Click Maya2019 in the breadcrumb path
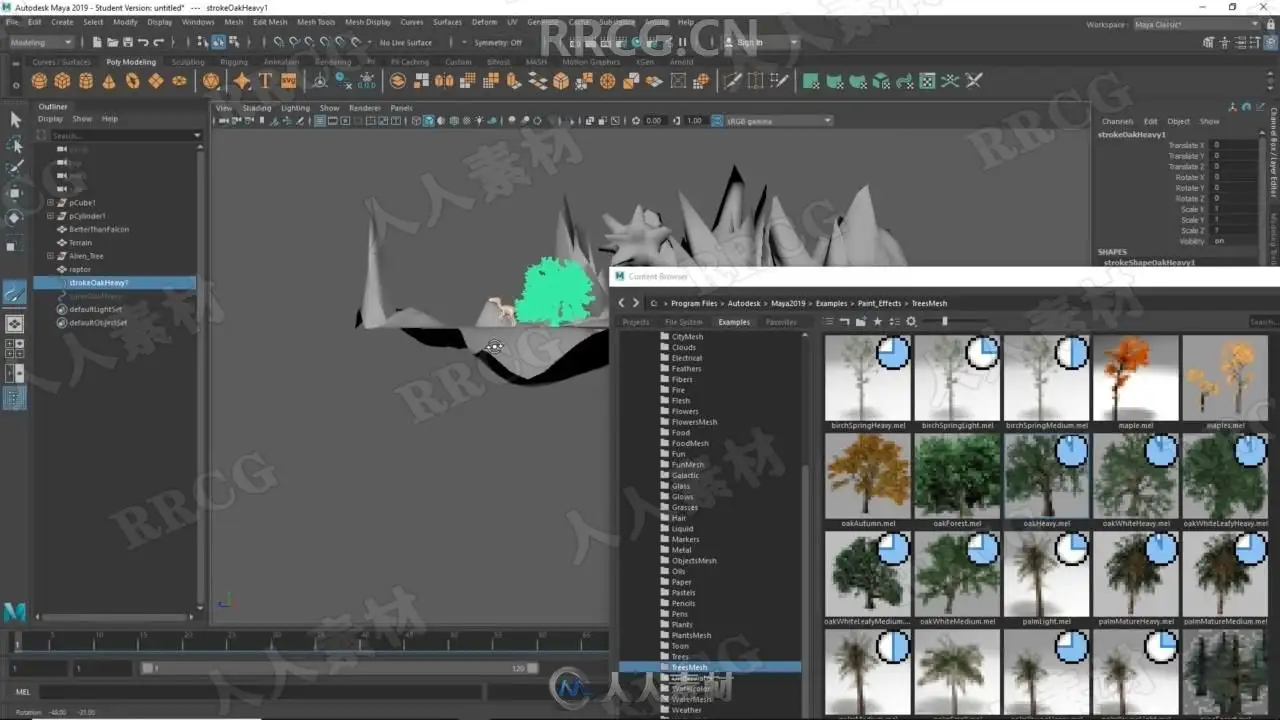The width and height of the screenshot is (1280, 720). 788,303
